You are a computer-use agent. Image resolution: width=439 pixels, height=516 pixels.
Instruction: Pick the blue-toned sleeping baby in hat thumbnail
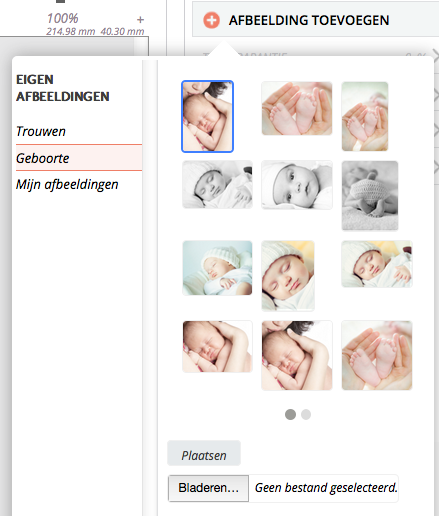(217, 268)
